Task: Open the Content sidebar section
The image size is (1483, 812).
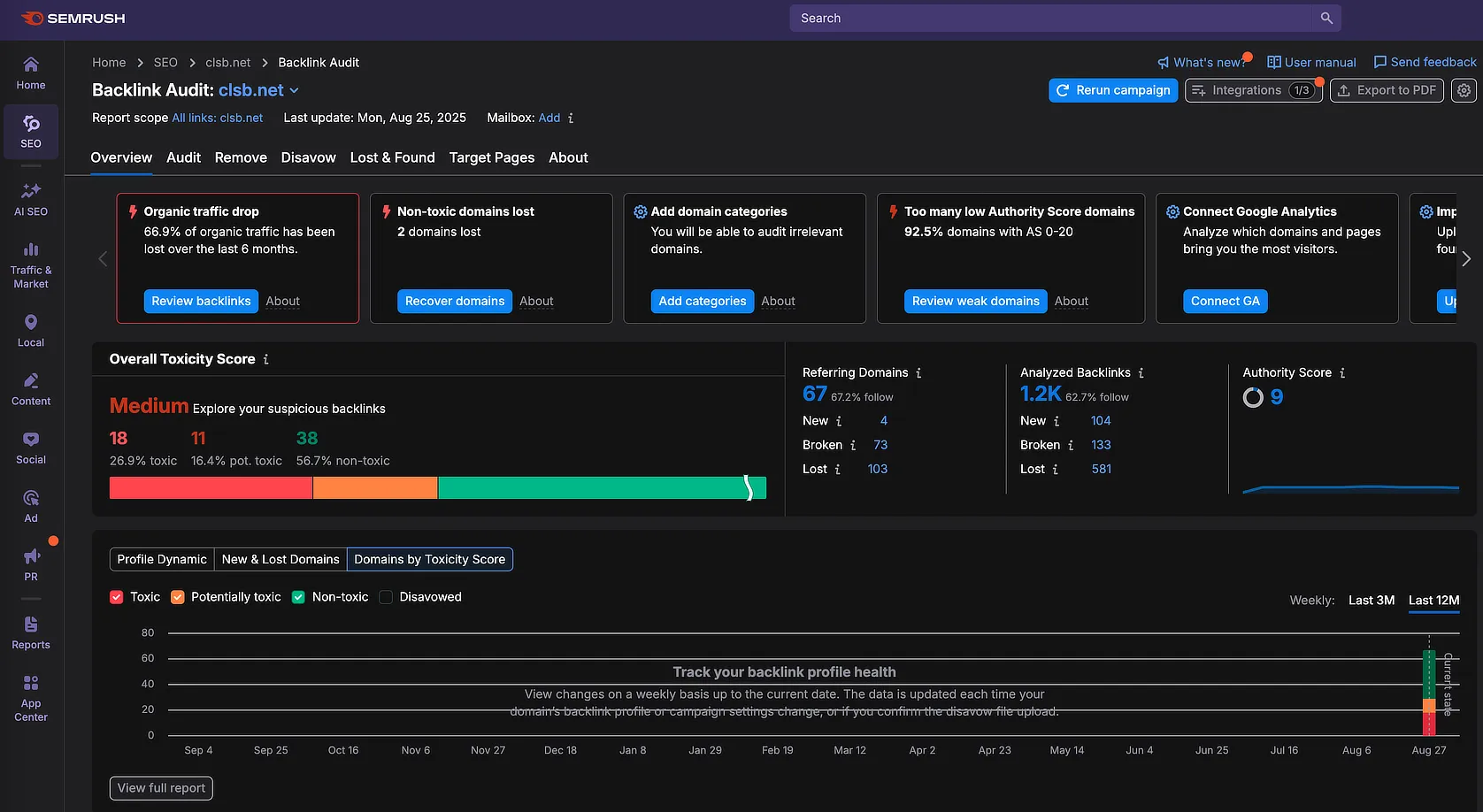Action: pyautogui.click(x=31, y=388)
